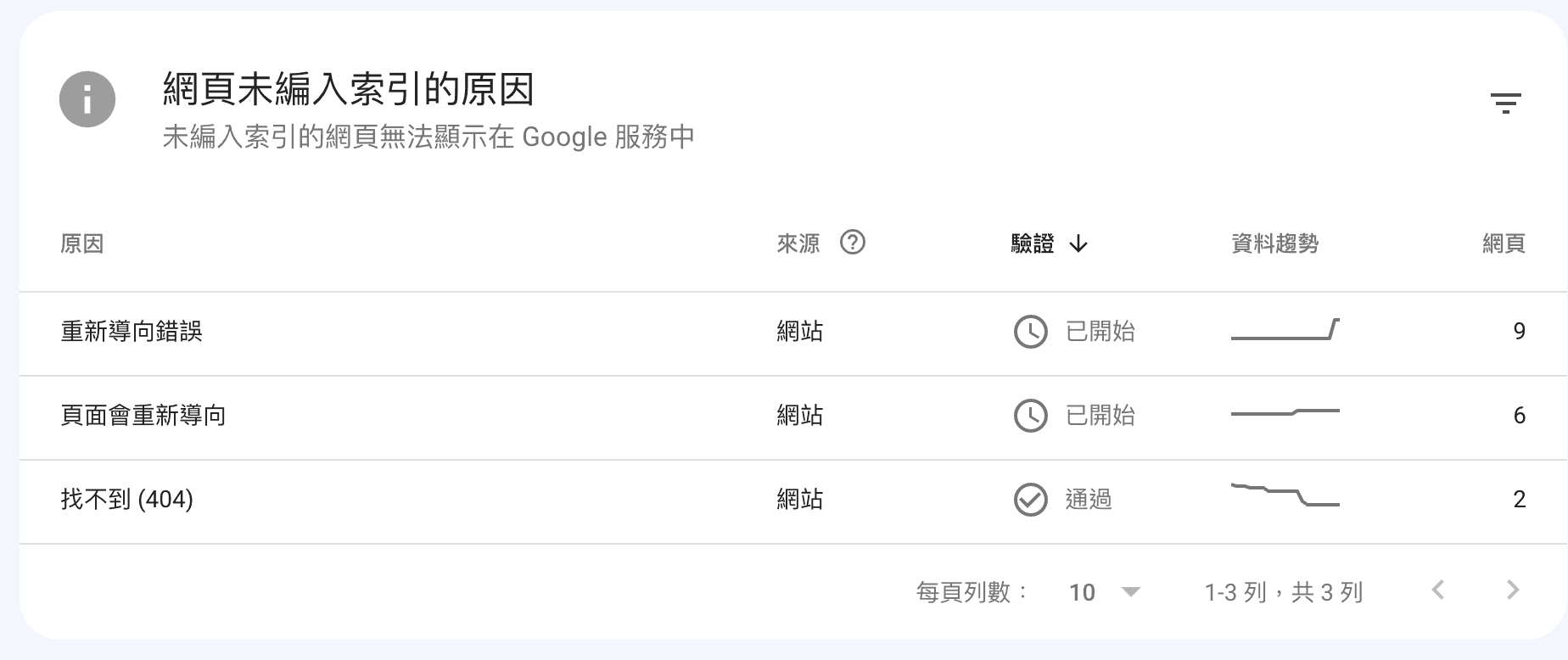Click the 原因 column header
Image resolution: width=1568 pixels, height=660 pixels.
coord(82,244)
